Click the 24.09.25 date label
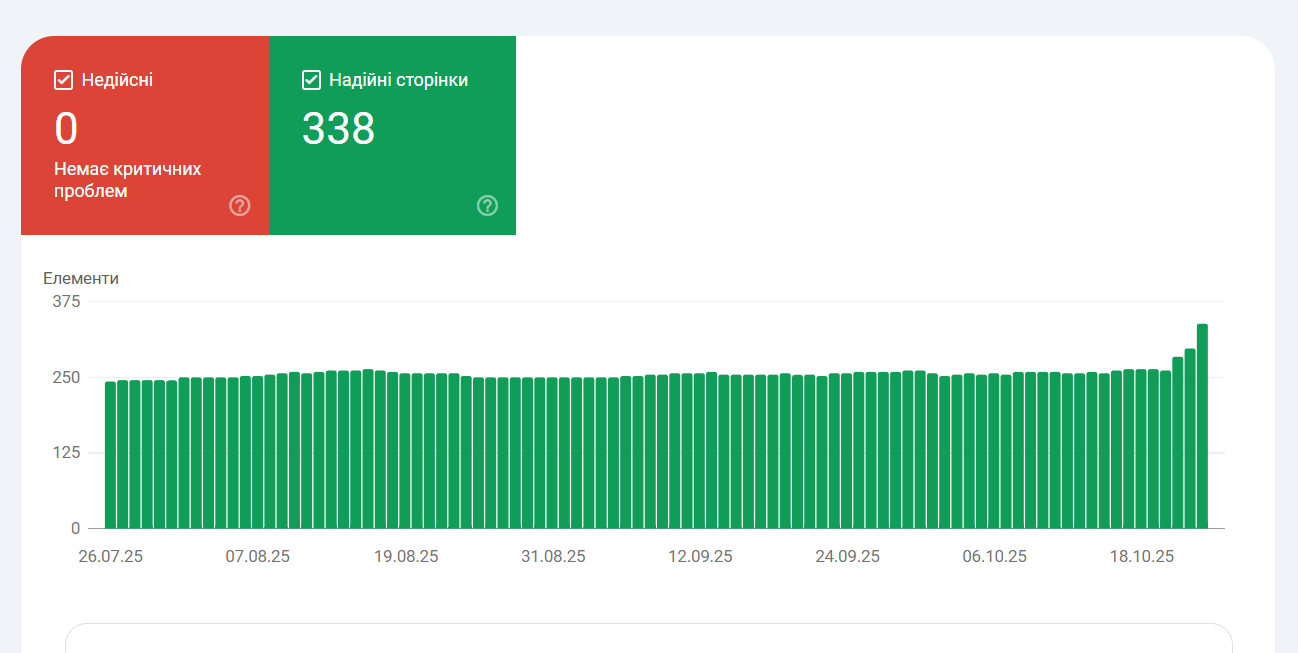1298x653 pixels. coord(848,557)
